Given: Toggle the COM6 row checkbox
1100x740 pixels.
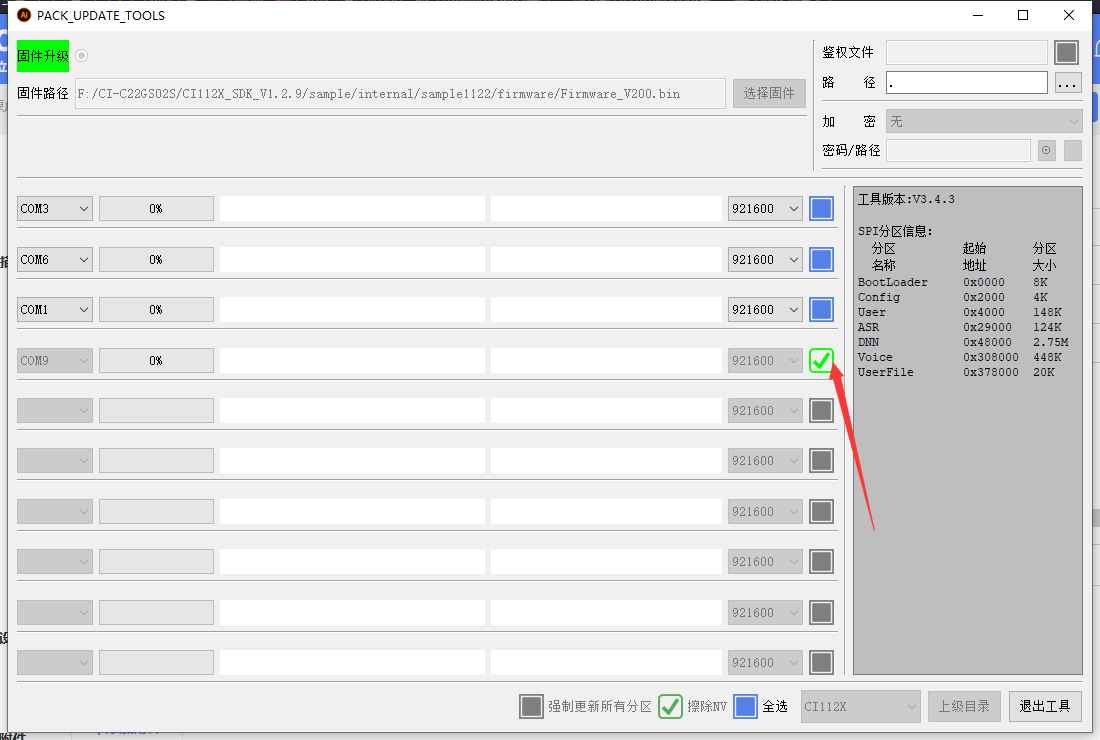Looking at the screenshot, I should [821, 260].
